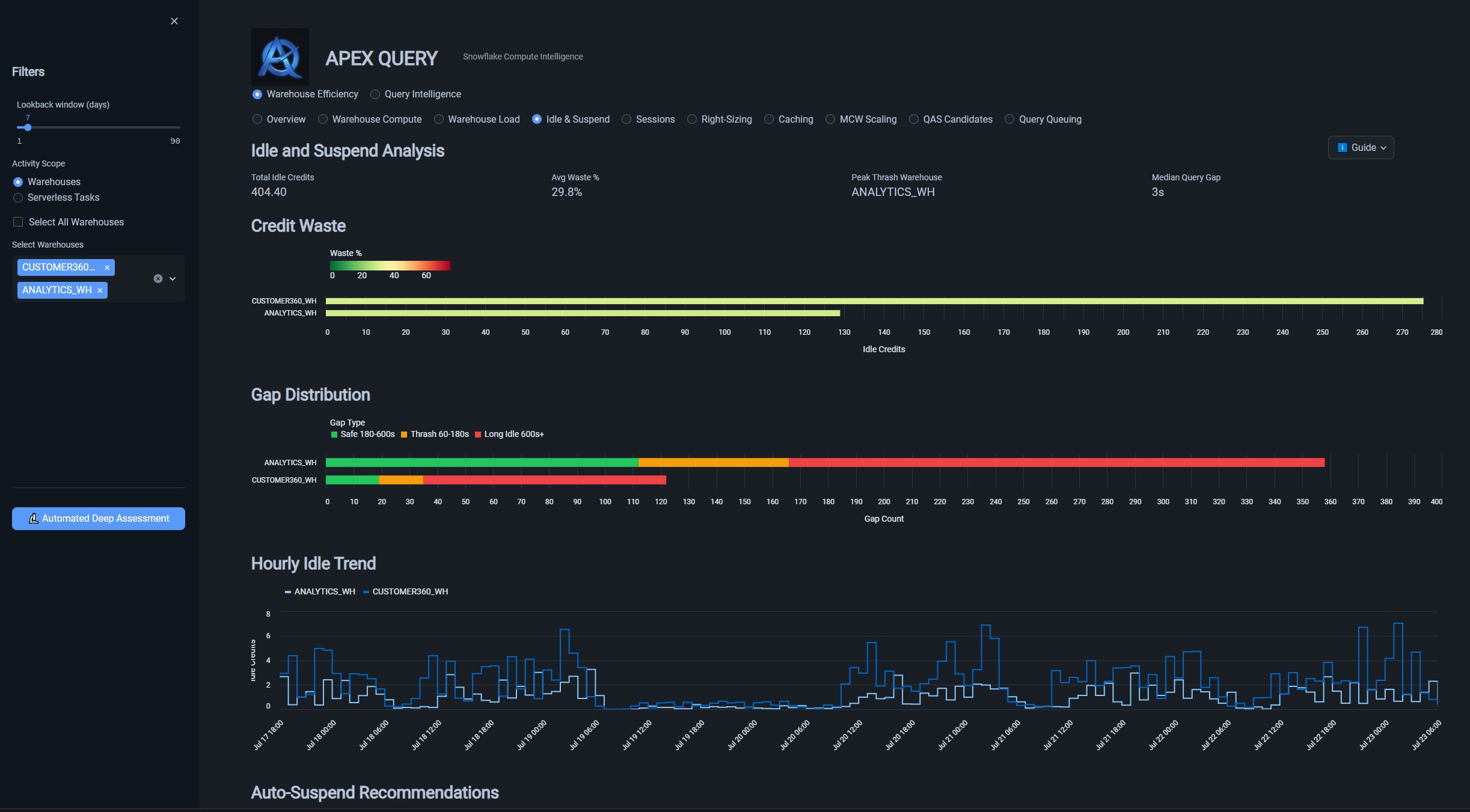Click Long Idle 600+ red legend swatch
This screenshot has height=812, width=1470.
[x=478, y=435]
